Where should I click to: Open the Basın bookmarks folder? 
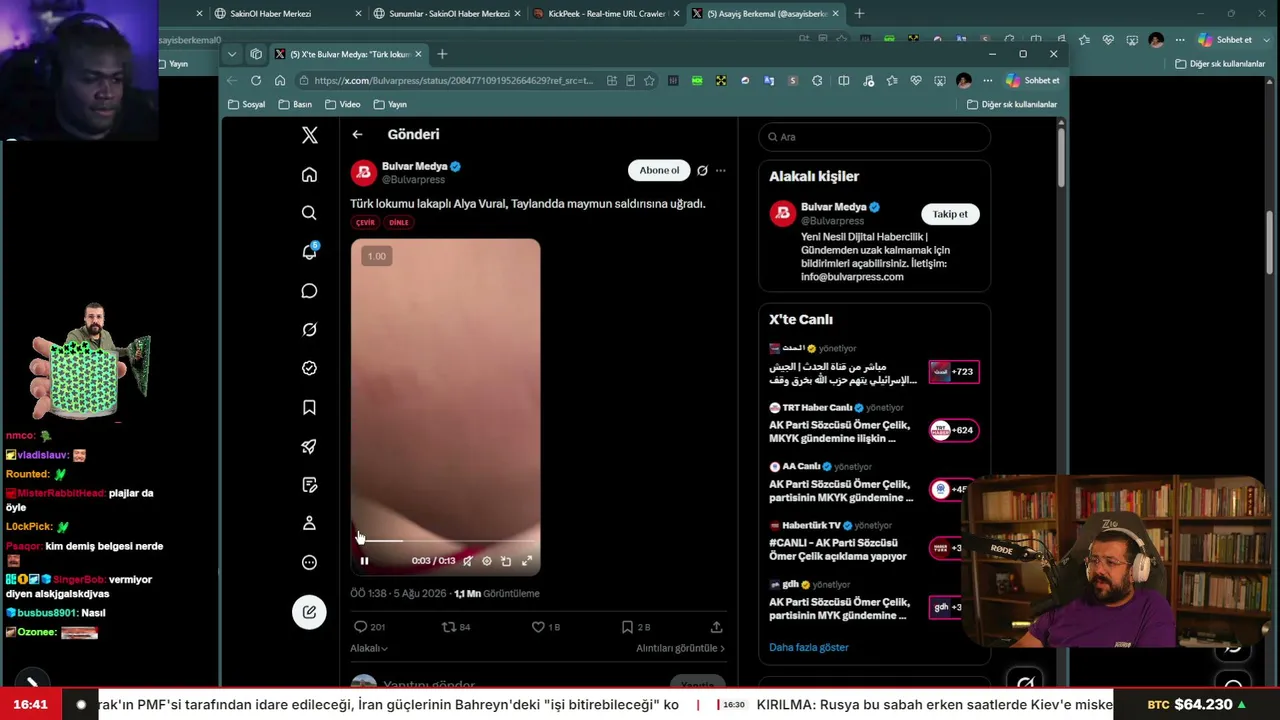pos(296,104)
